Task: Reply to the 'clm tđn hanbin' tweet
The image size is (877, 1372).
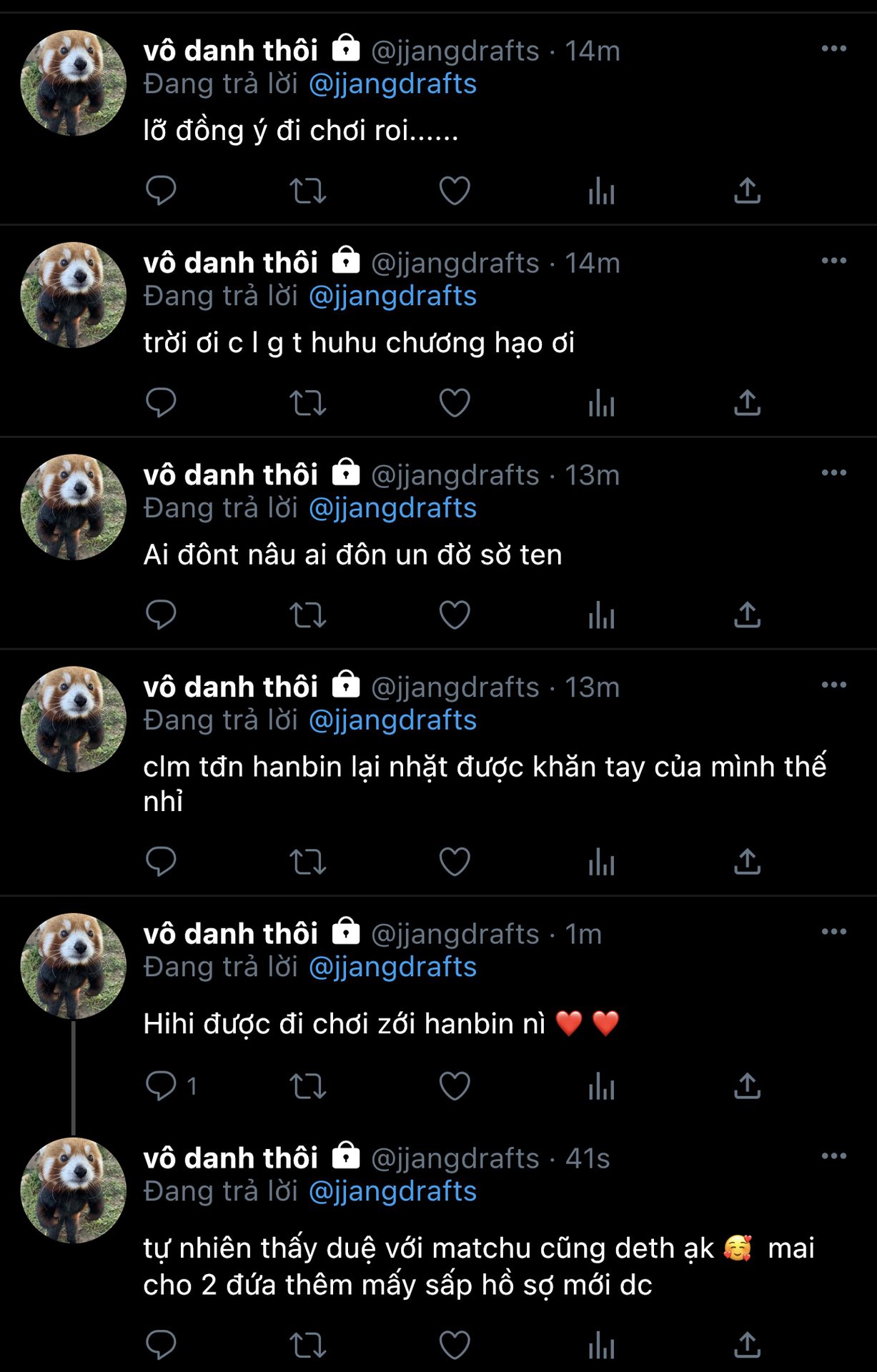Action: 161,863
